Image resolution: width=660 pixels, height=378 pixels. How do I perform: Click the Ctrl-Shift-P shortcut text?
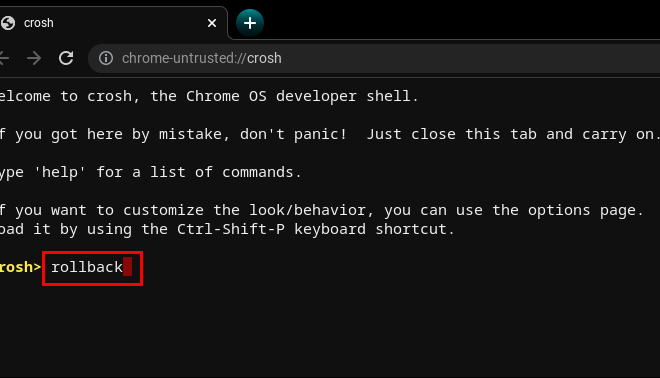[231, 229]
